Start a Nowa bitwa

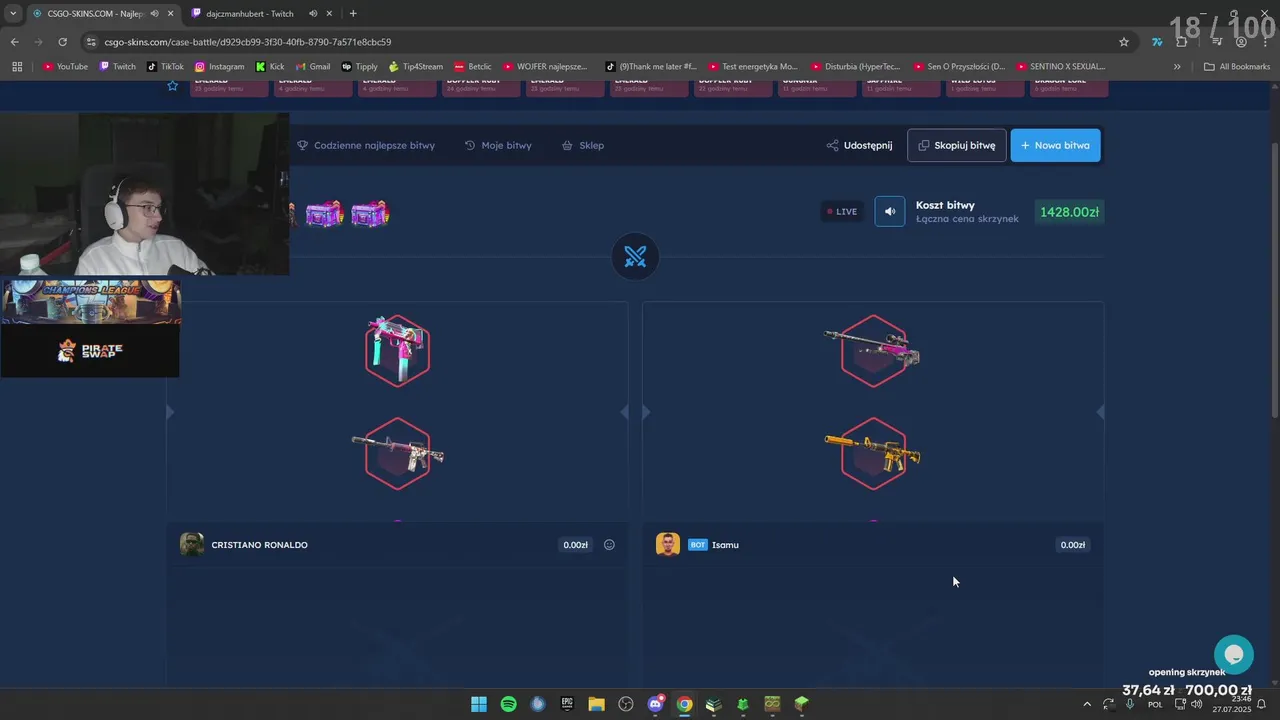(1055, 145)
